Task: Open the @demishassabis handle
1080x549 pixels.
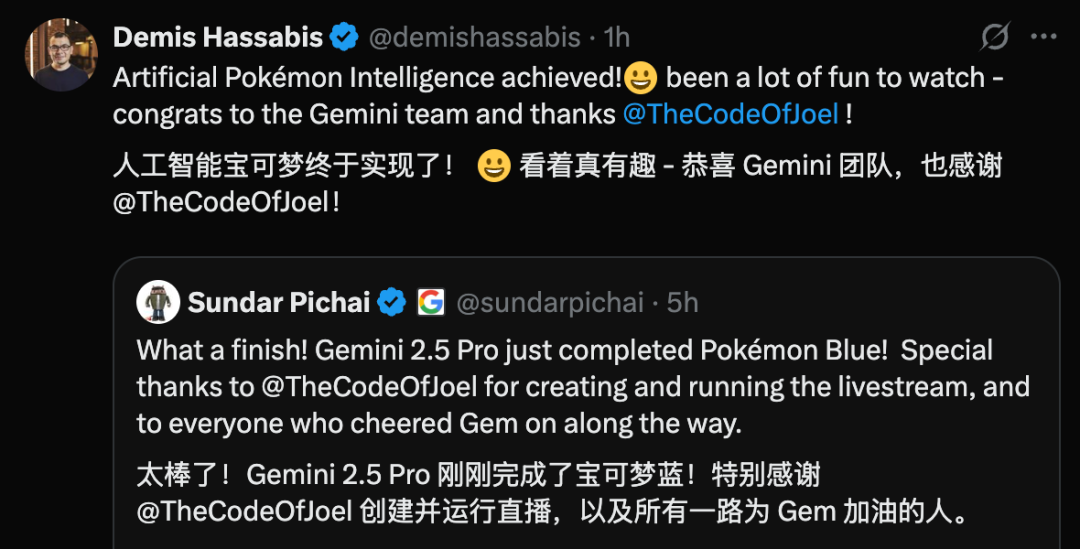Action: pos(475,37)
